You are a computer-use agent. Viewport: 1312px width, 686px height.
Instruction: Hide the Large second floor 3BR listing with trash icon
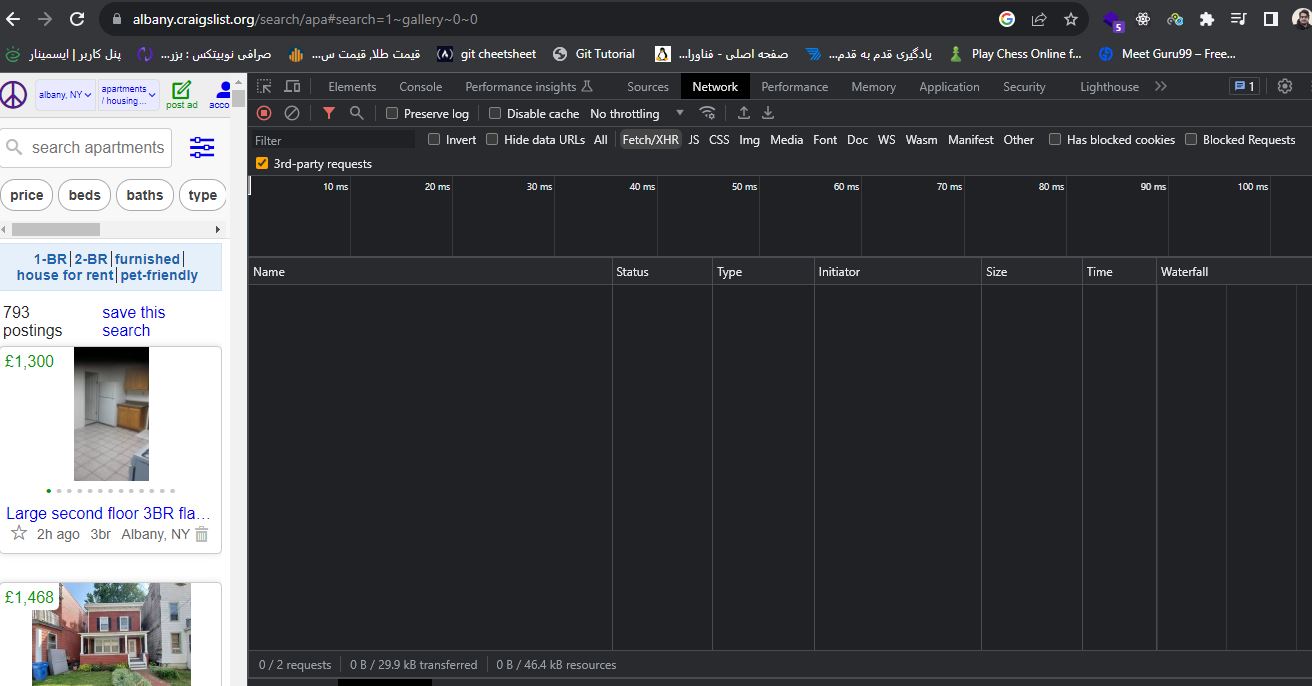click(x=201, y=535)
